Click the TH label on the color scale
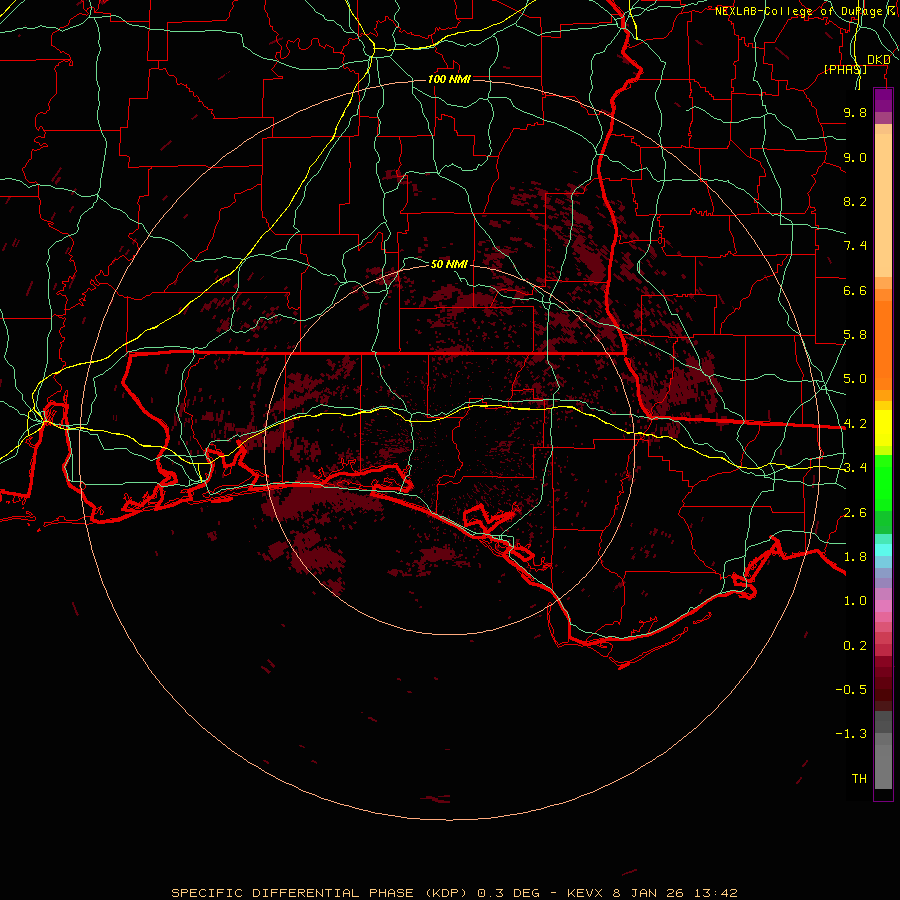The width and height of the screenshot is (900, 900). [x=859, y=779]
